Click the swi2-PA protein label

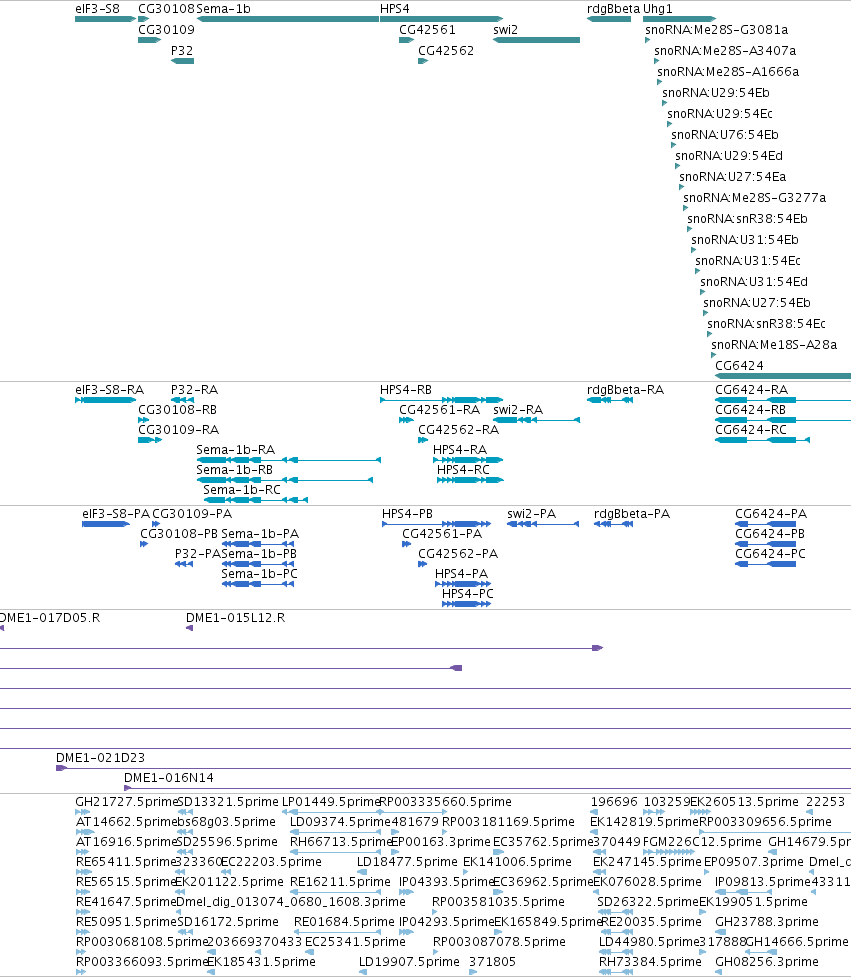tap(531, 514)
